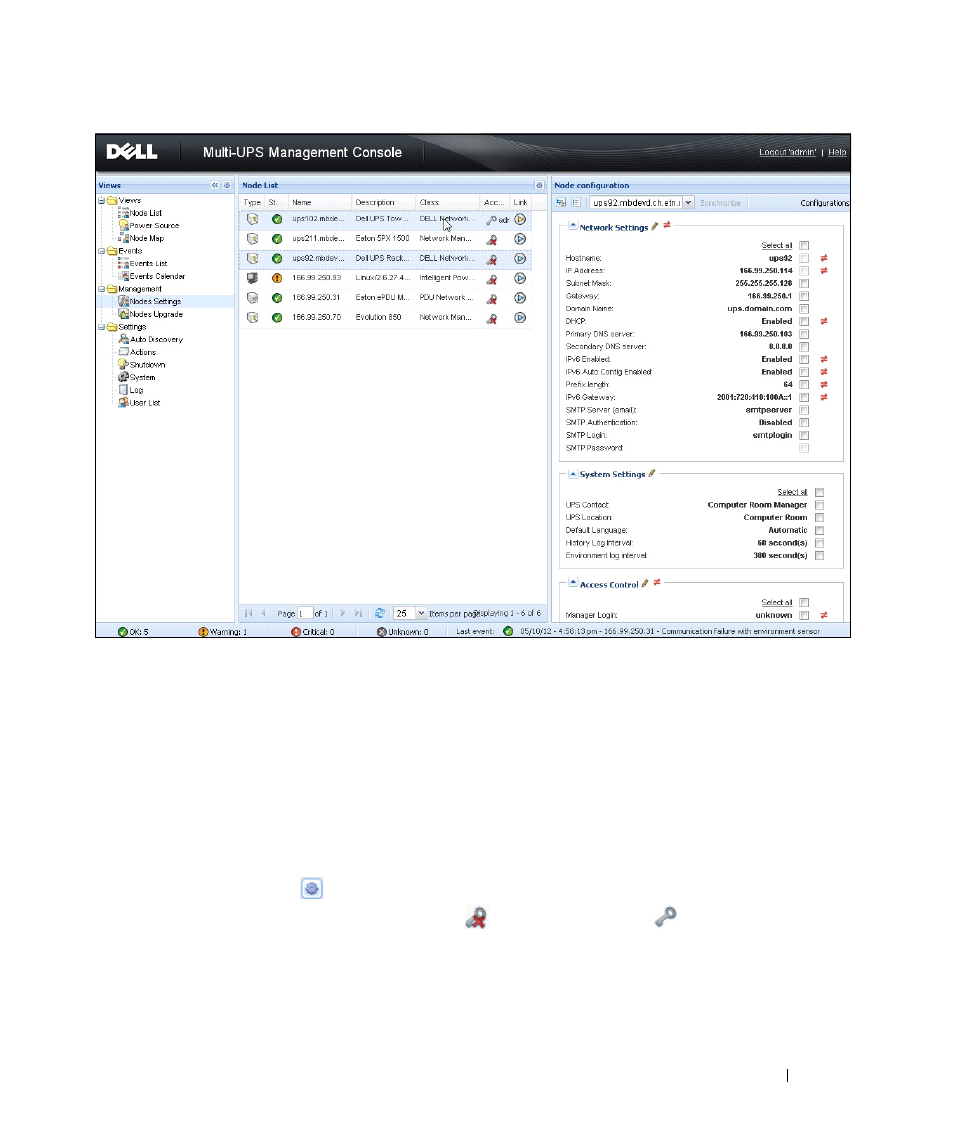Image resolution: width=954 pixels, height=1145 pixels.
Task: Check the UPS Contact checkbox
Action: pos(820,505)
